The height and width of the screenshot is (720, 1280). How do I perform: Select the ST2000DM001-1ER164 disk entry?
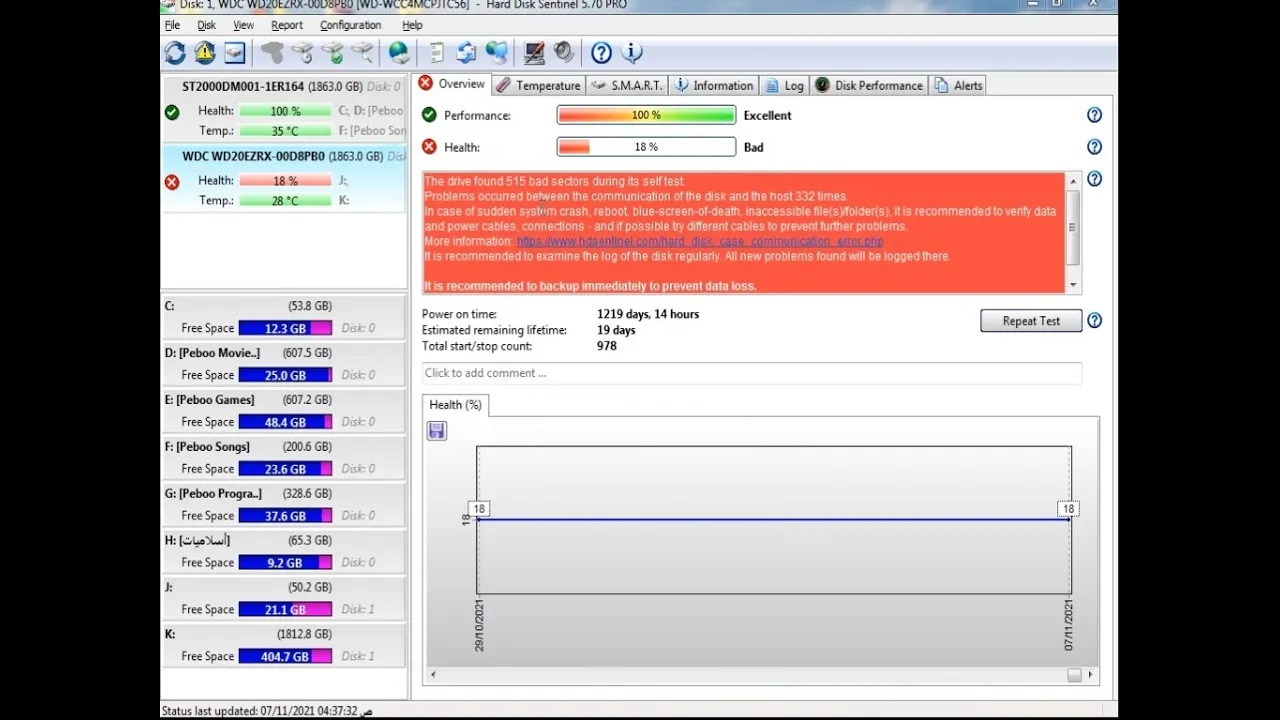(284, 108)
